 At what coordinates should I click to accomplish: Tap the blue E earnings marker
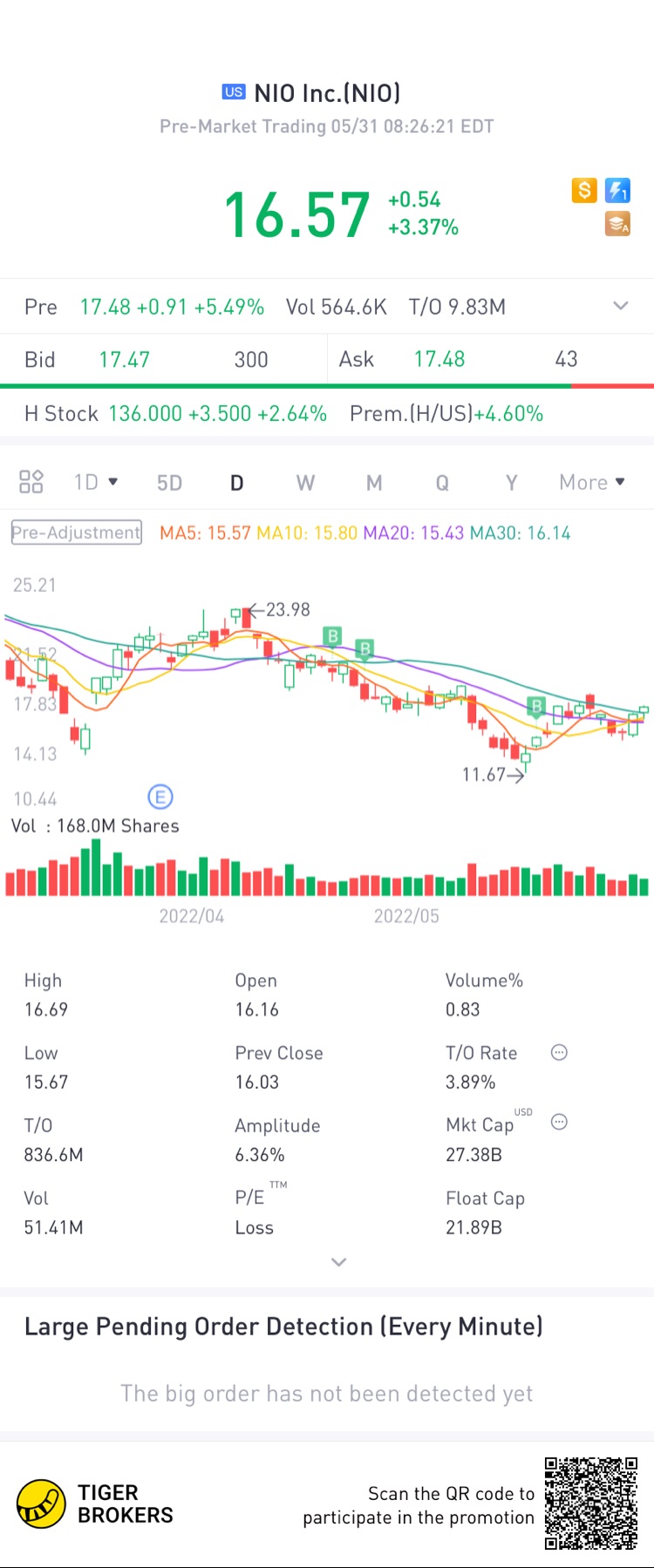(x=160, y=797)
